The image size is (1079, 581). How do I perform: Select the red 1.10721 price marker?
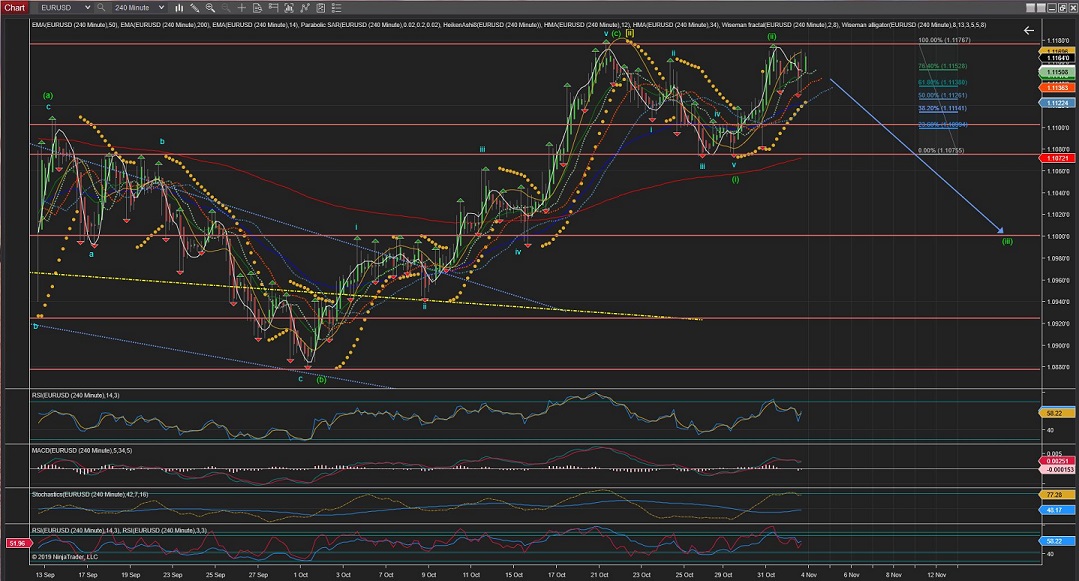1058,158
